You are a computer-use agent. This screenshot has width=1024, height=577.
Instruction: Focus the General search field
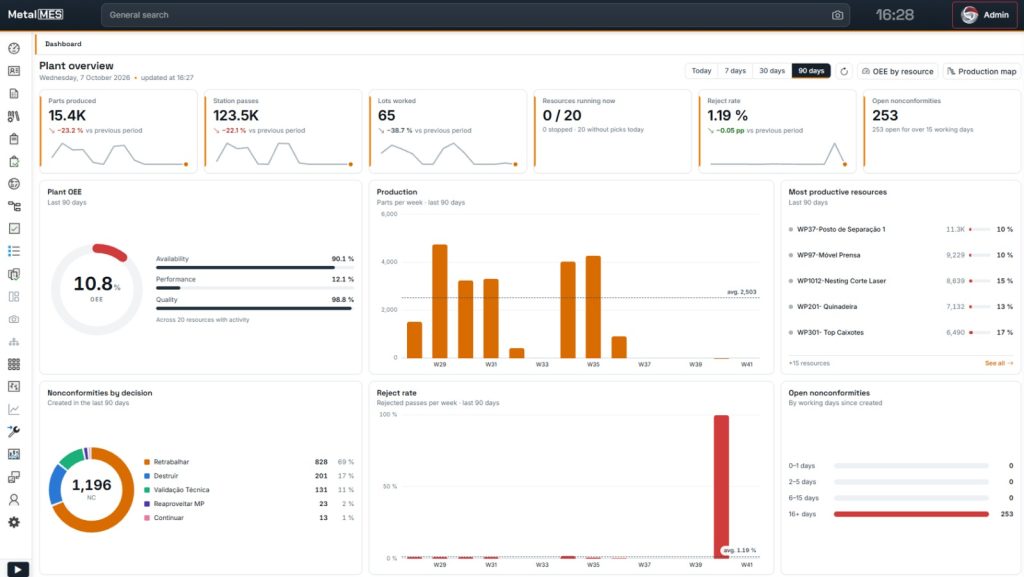(475, 15)
